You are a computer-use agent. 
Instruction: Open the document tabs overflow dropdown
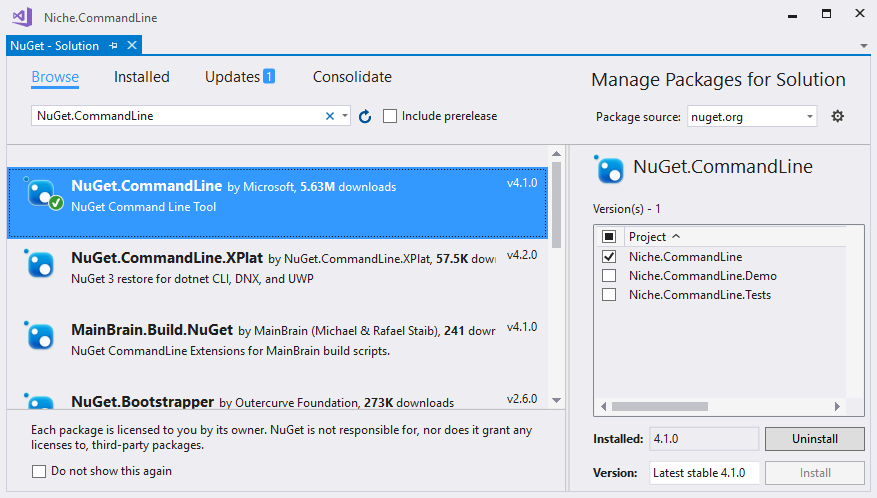click(x=864, y=46)
